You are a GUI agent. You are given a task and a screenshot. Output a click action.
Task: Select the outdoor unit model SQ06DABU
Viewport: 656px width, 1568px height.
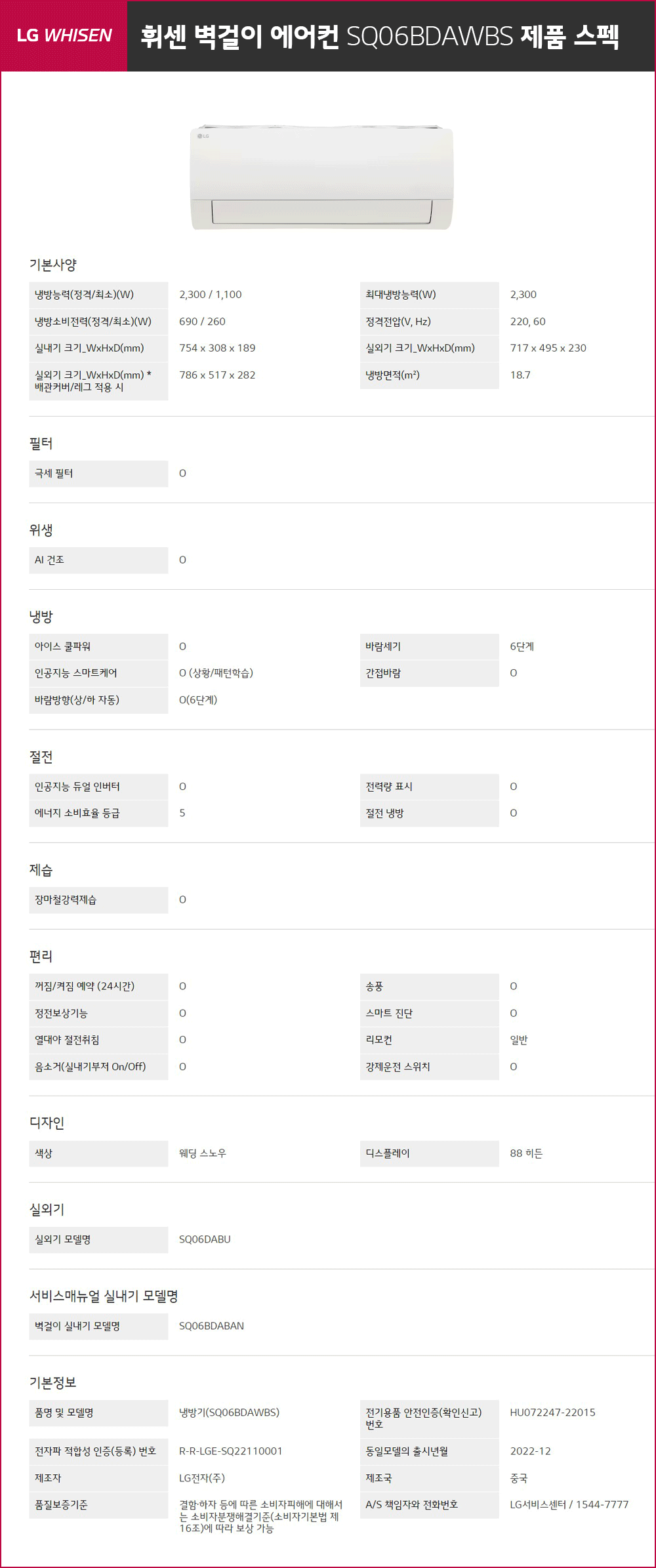(205, 1240)
